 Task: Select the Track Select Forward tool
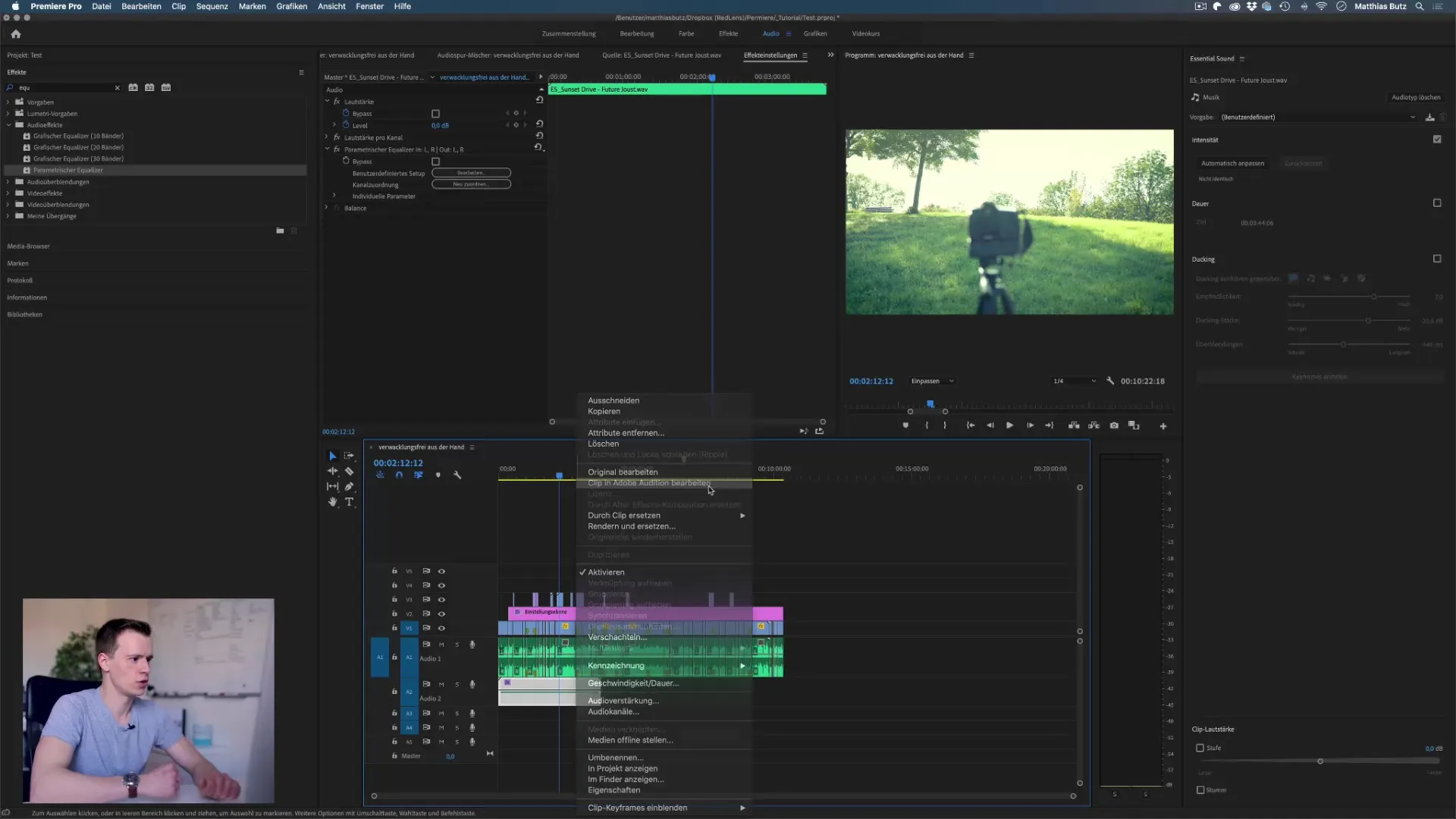point(349,456)
